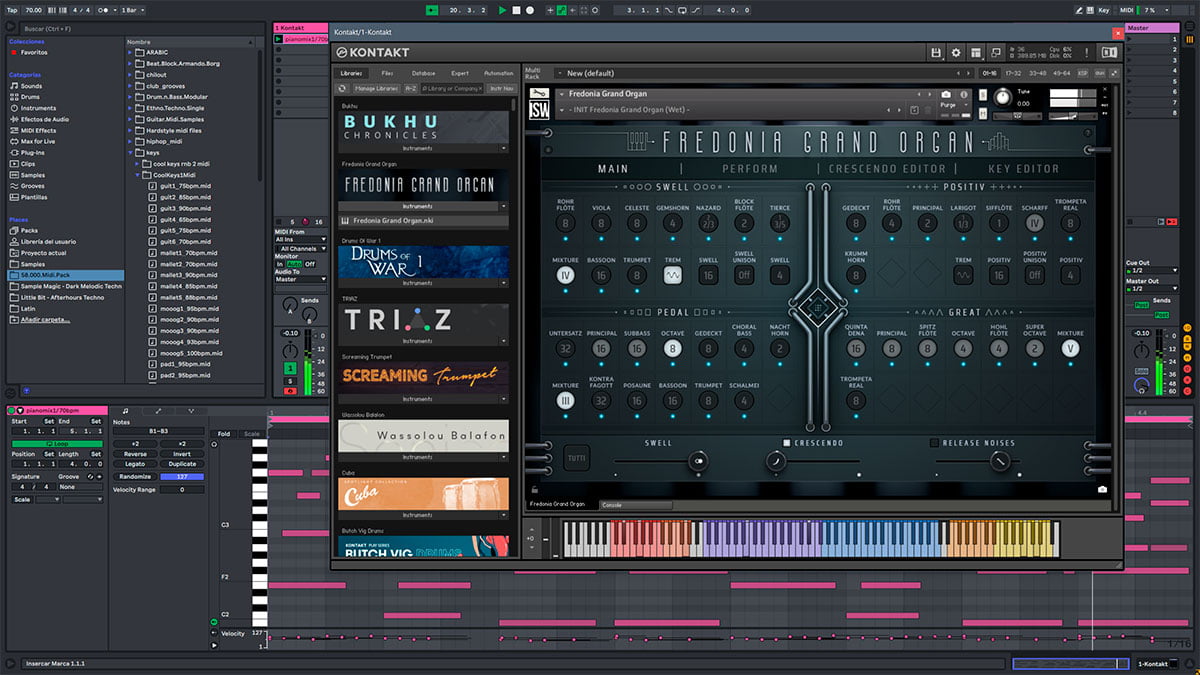Click the Duplicate notes button
The height and width of the screenshot is (675, 1200).
182,464
